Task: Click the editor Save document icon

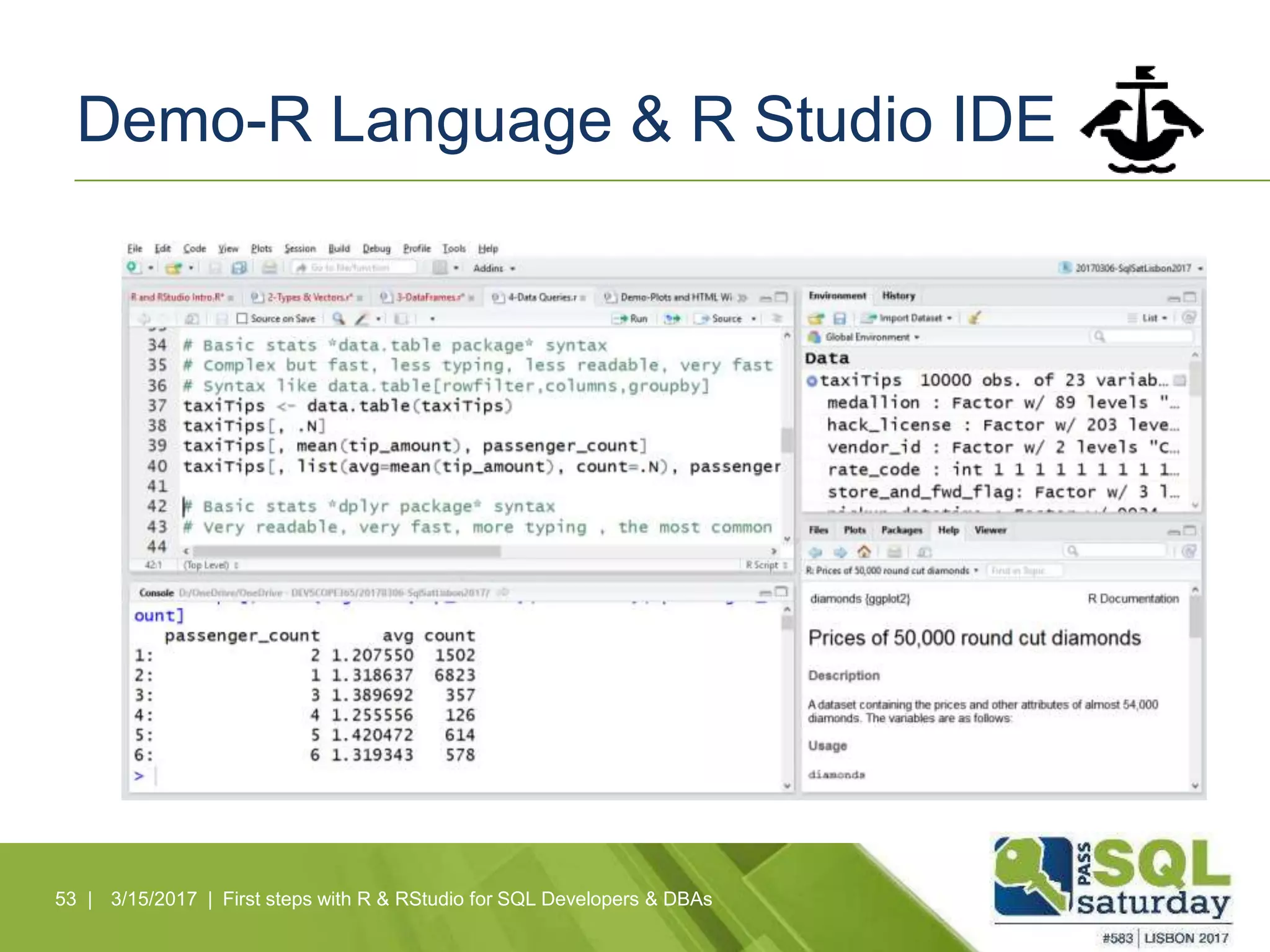Action: [221, 319]
